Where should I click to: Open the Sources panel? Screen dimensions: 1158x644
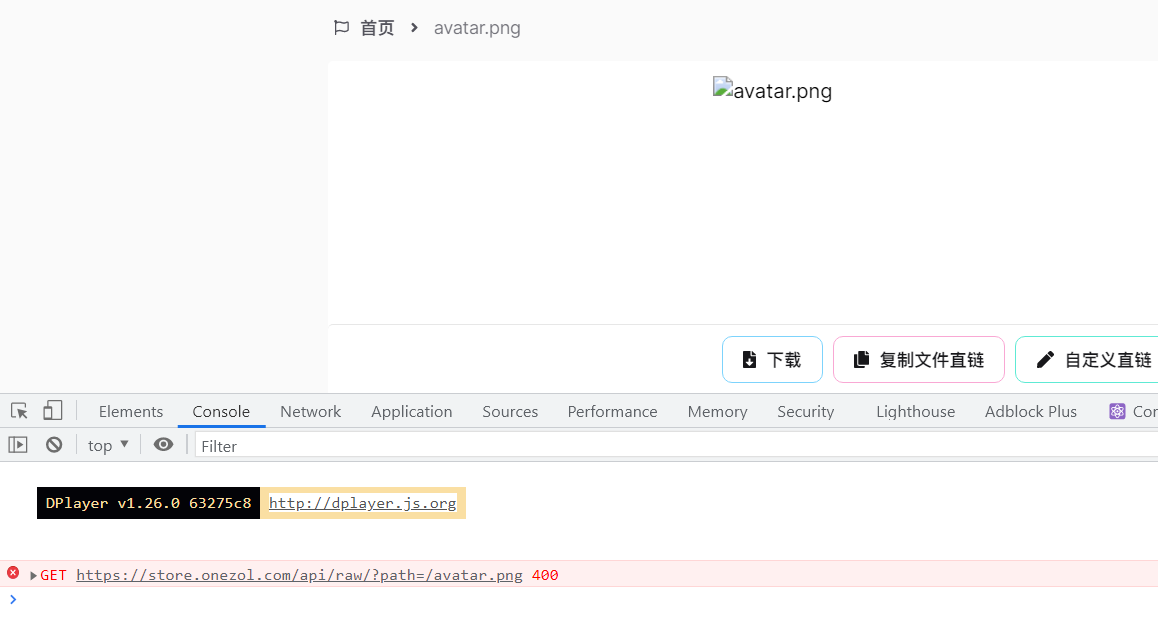click(510, 411)
